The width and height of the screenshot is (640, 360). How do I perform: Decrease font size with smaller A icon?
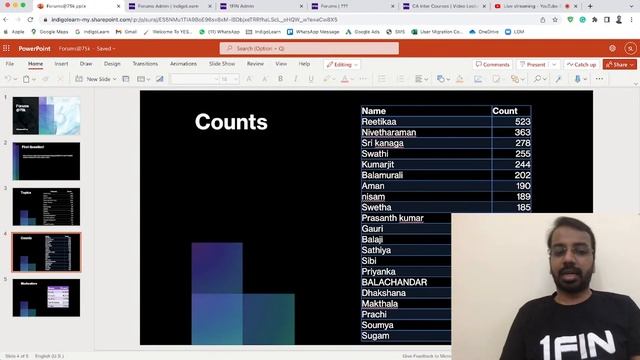coord(265,79)
